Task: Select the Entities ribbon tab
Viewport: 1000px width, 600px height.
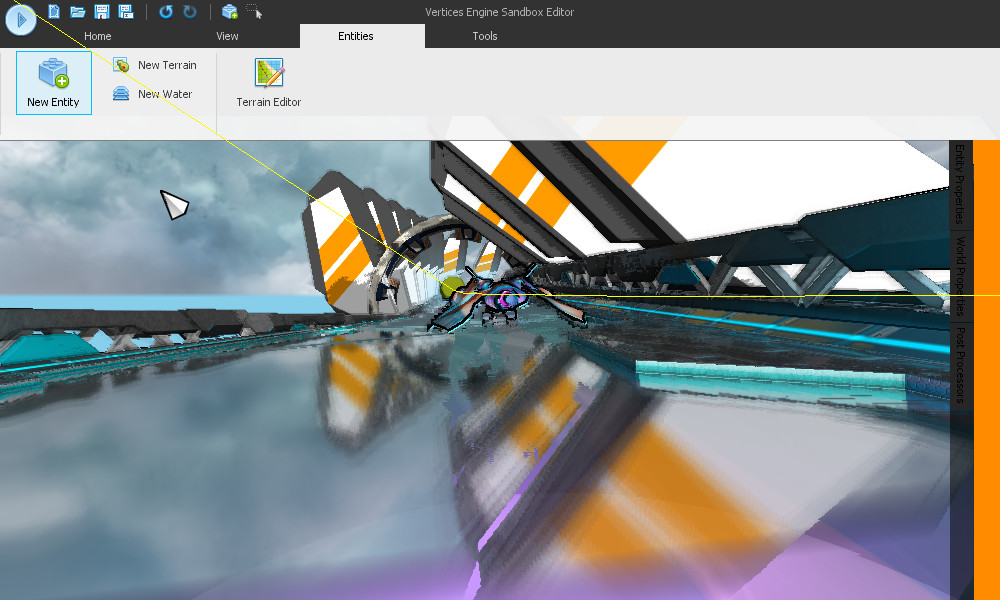Action: [356, 35]
